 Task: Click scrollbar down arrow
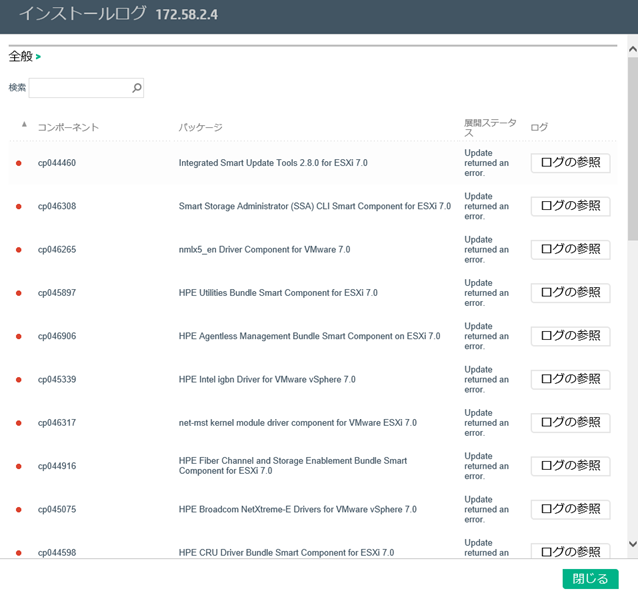[633, 544]
